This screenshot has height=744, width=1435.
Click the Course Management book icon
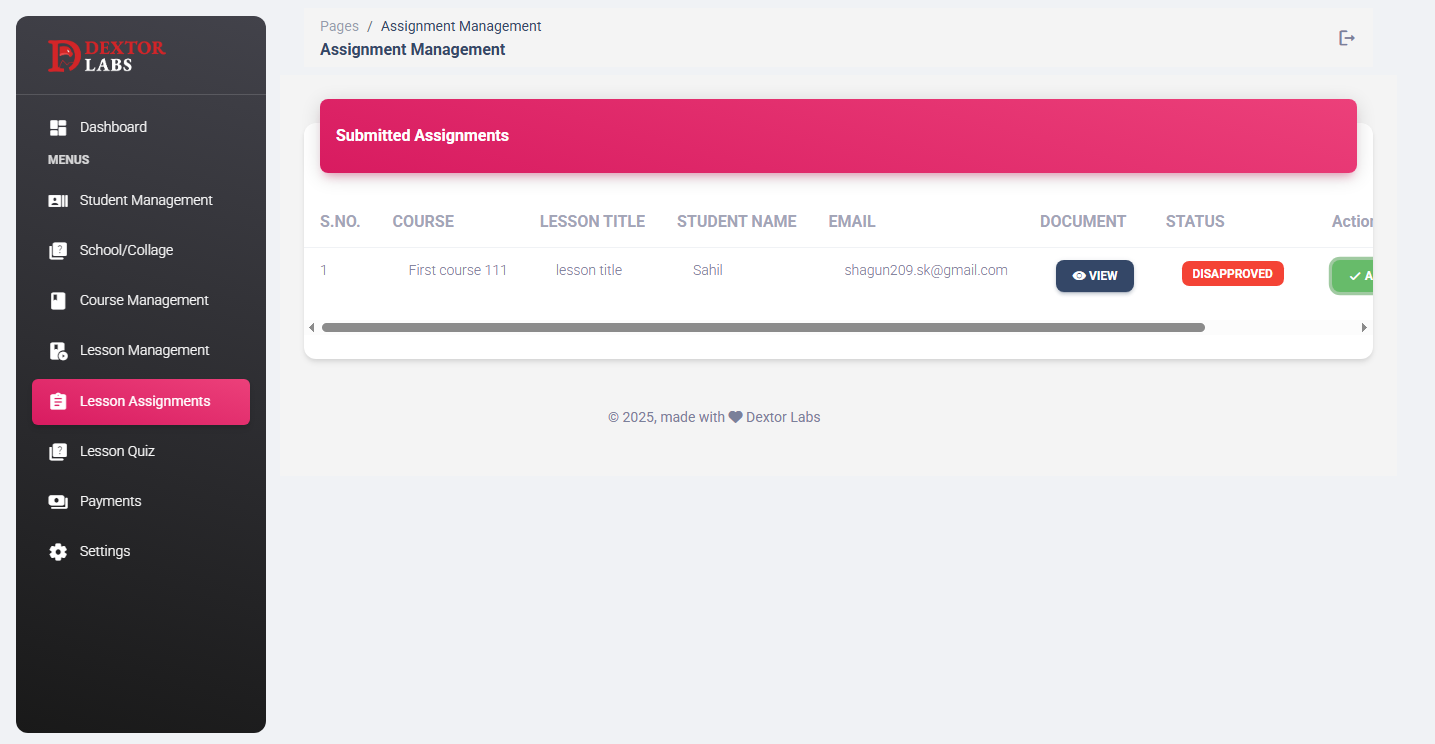click(x=58, y=301)
